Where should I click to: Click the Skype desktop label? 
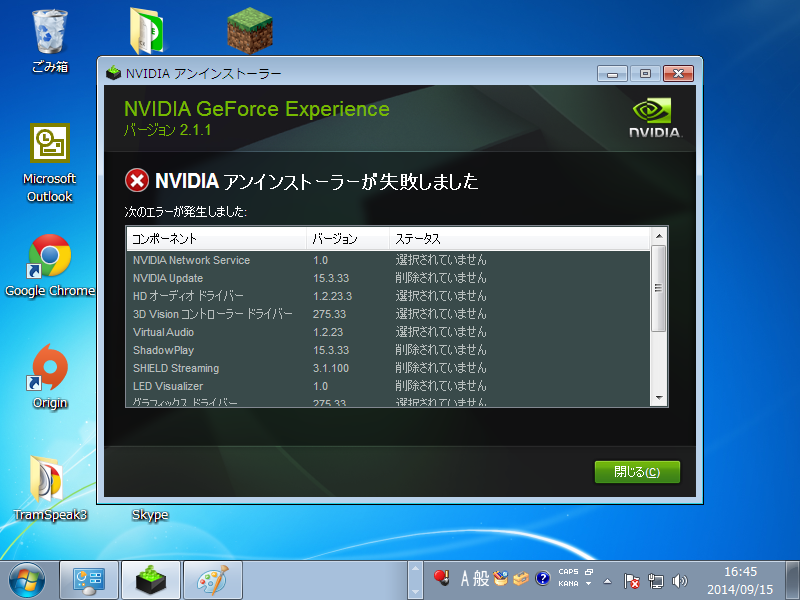click(150, 515)
